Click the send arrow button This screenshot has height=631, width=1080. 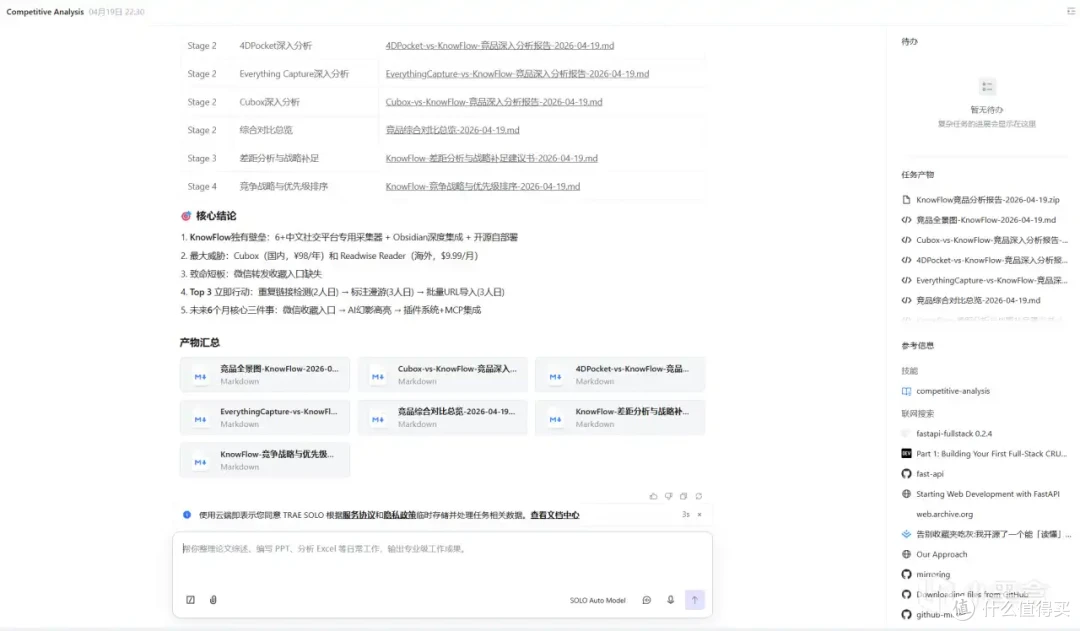[694, 600]
